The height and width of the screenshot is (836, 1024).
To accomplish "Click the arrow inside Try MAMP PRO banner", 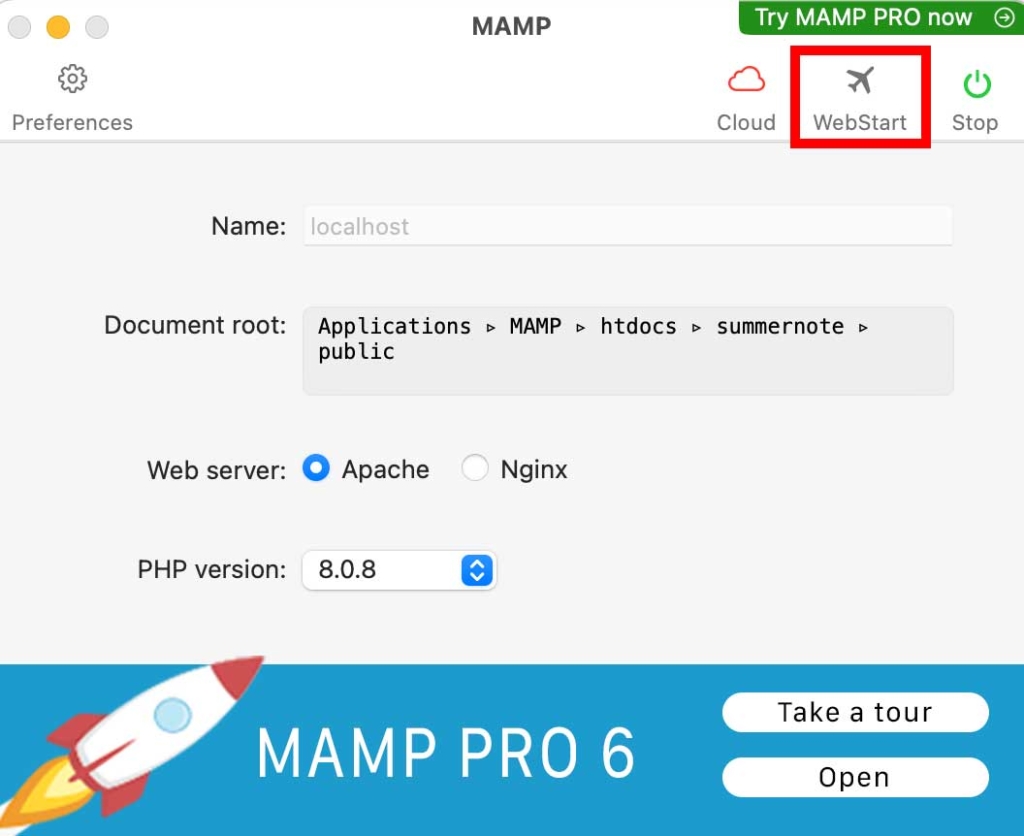I will [x=1003, y=17].
